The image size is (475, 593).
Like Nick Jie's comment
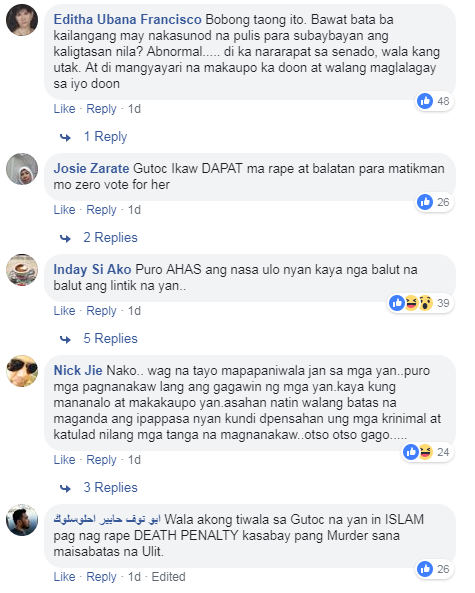click(64, 460)
